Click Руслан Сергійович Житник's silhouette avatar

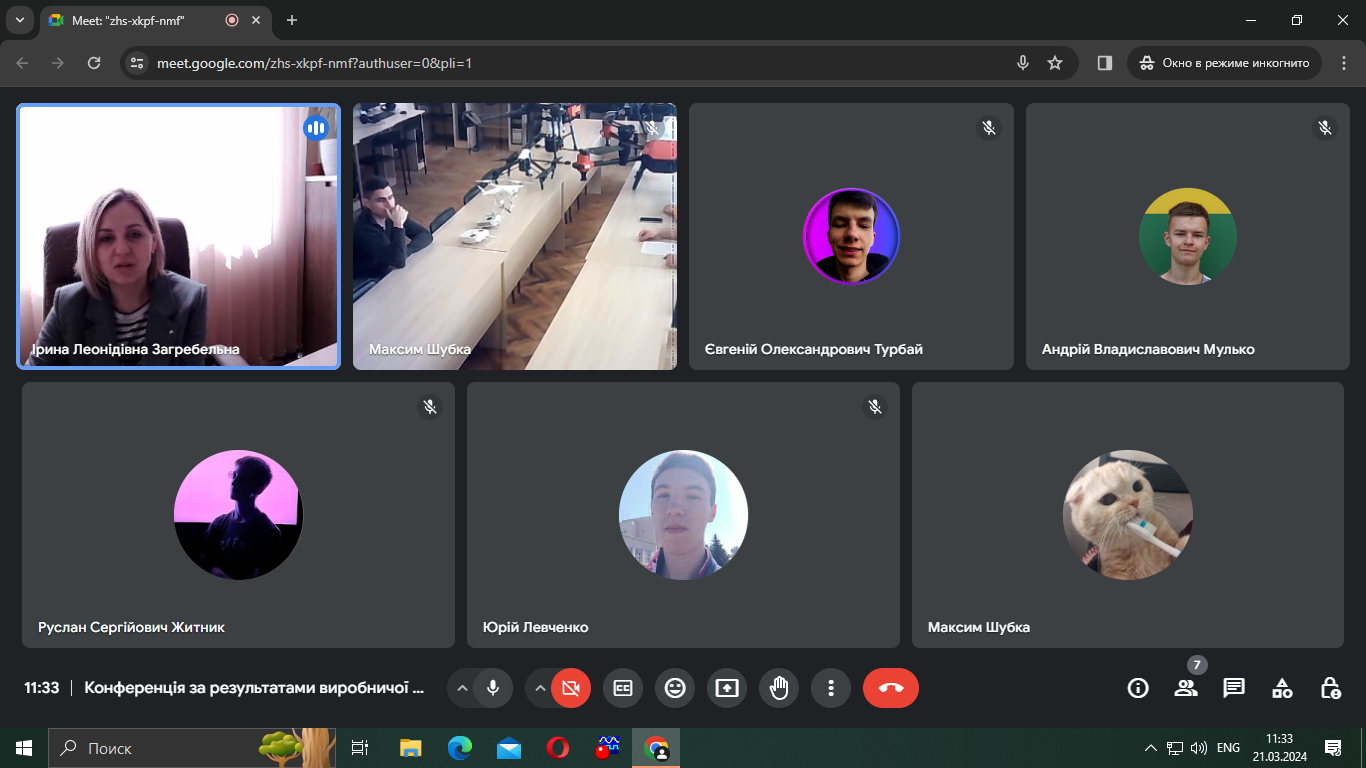(x=238, y=515)
